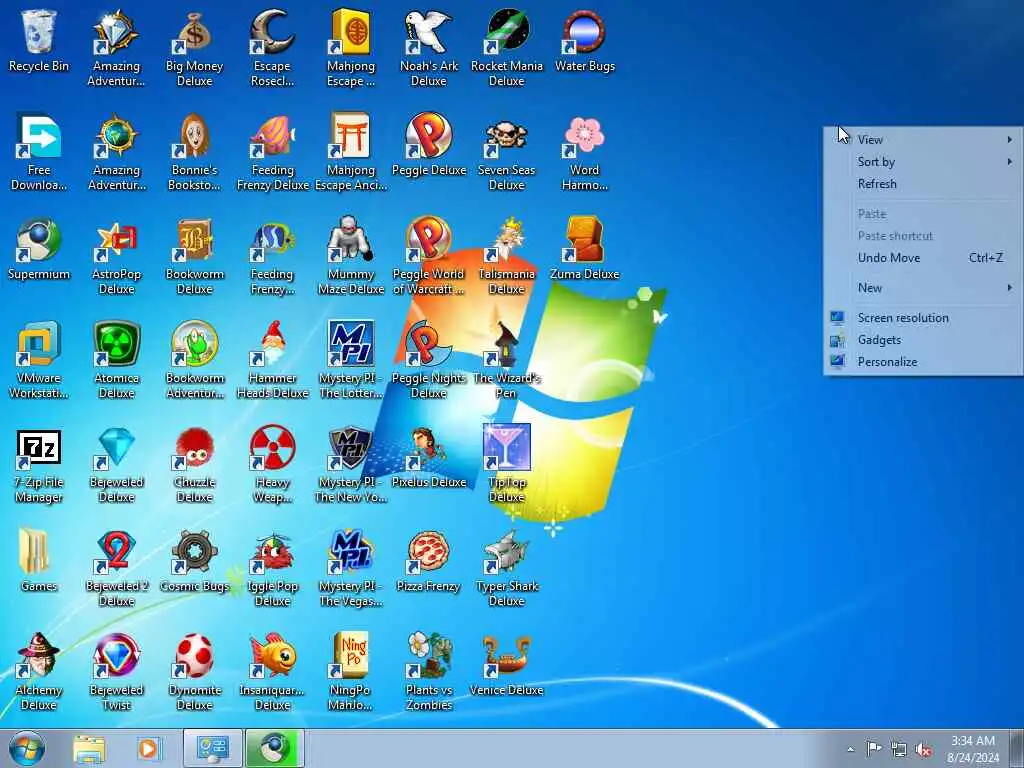Screen dimensions: 1024x768
Task: Click the Atomica Deluxe icon
Action: click(116, 360)
